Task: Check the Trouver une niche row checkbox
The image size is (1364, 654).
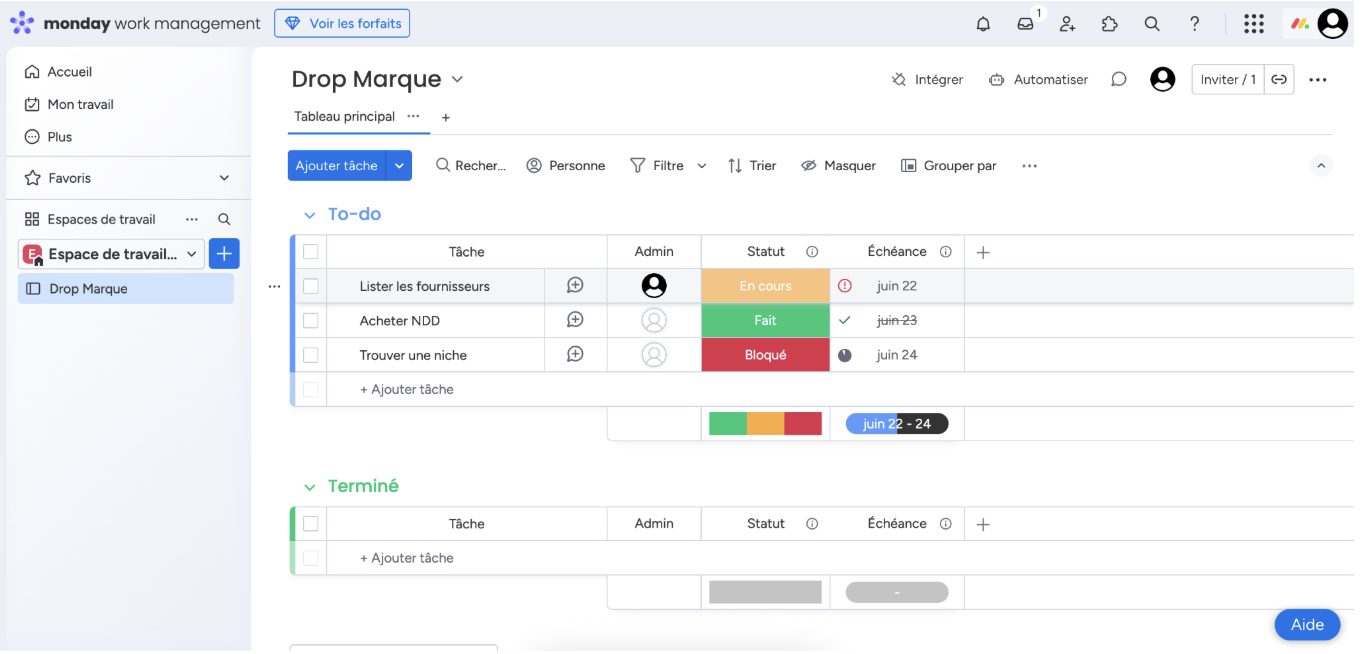Action: point(311,355)
